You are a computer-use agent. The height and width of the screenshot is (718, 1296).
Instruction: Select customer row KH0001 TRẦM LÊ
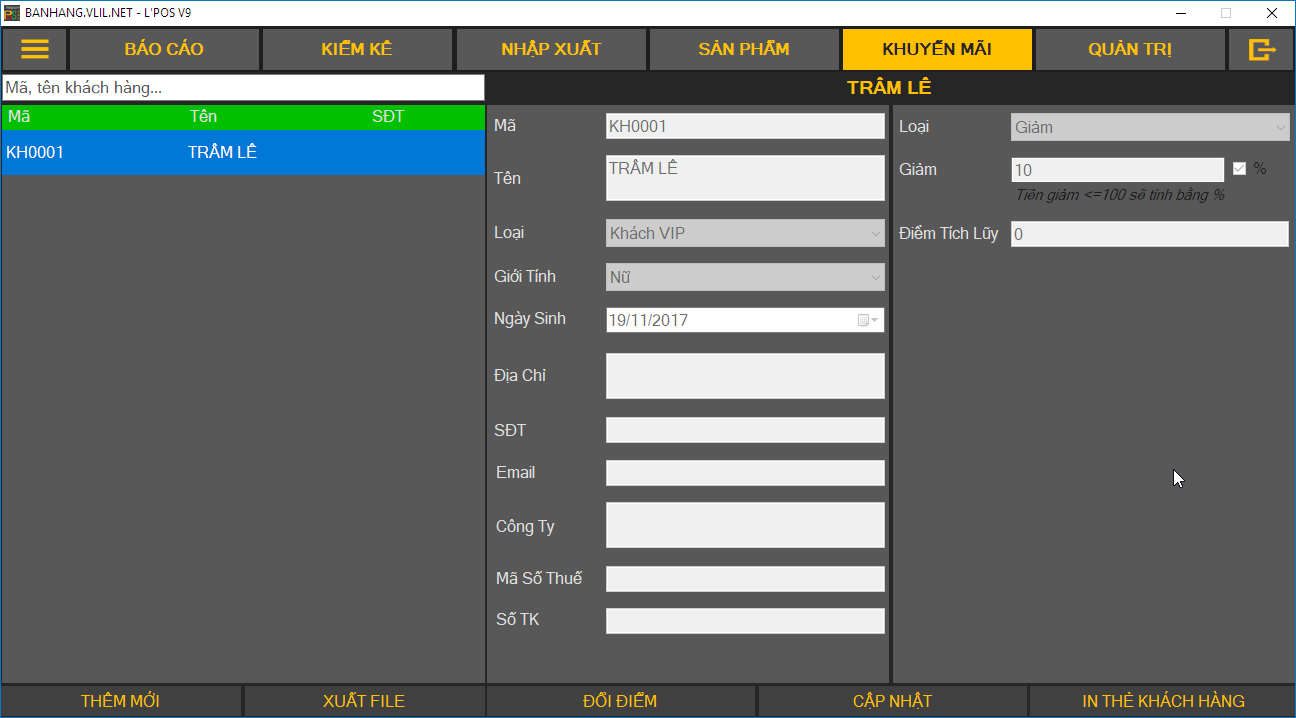pyautogui.click(x=243, y=153)
